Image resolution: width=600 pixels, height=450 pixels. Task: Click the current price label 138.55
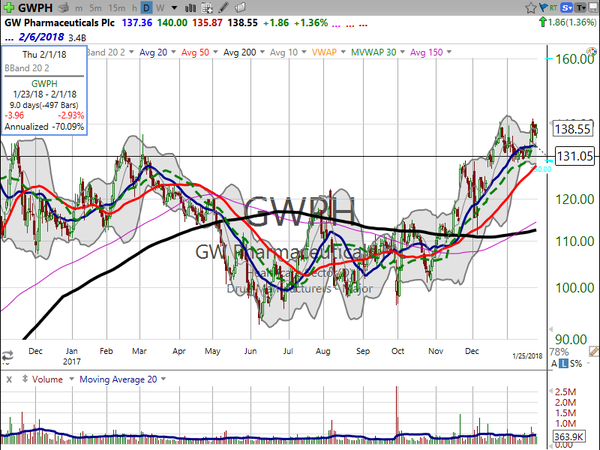[572, 129]
